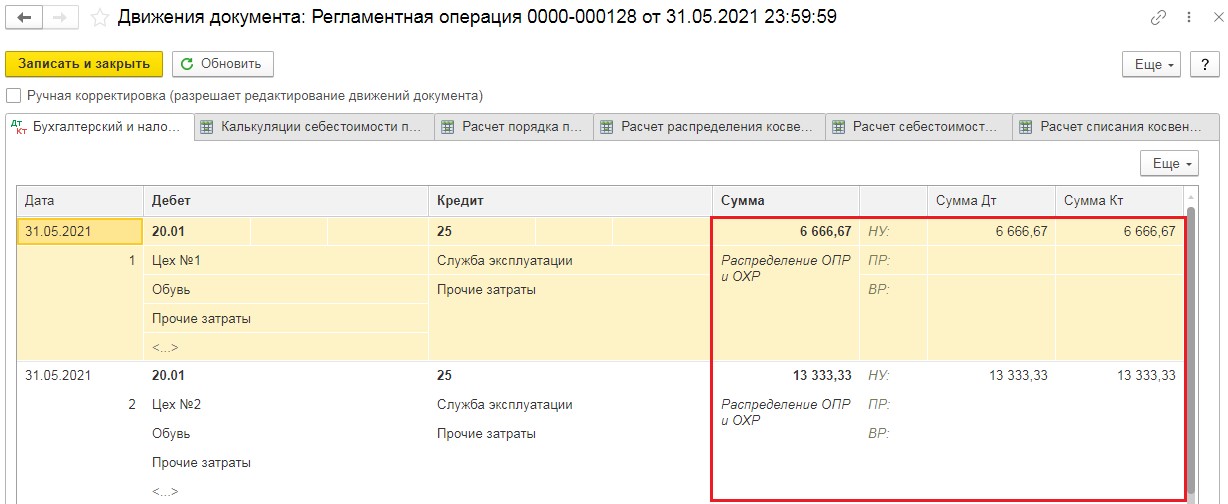The image size is (1228, 504).
Task: Click the Обновить refresh button
Action: tap(222, 64)
